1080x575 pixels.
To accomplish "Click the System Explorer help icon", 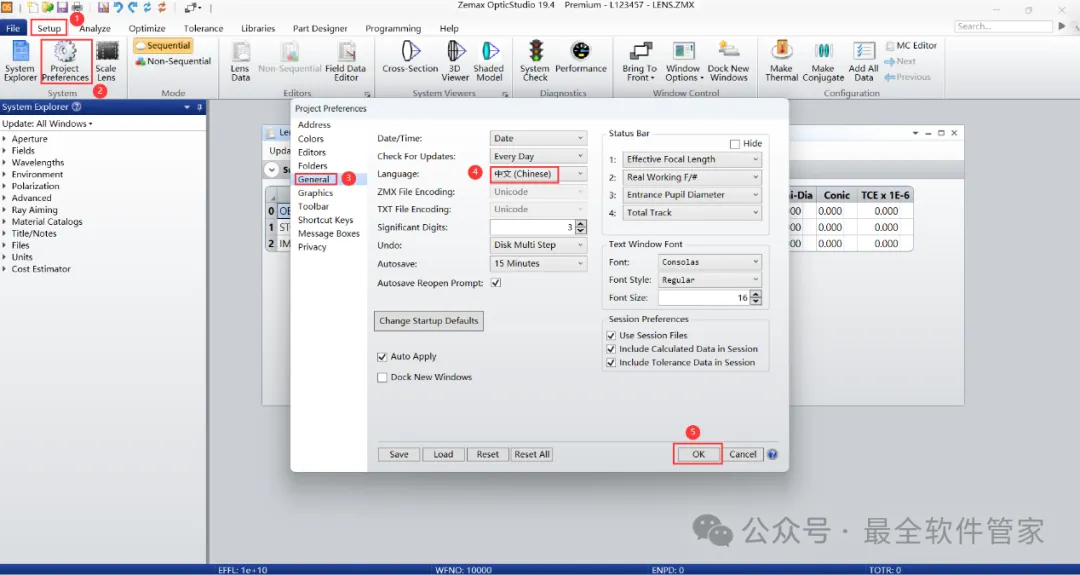I will 76,107.
